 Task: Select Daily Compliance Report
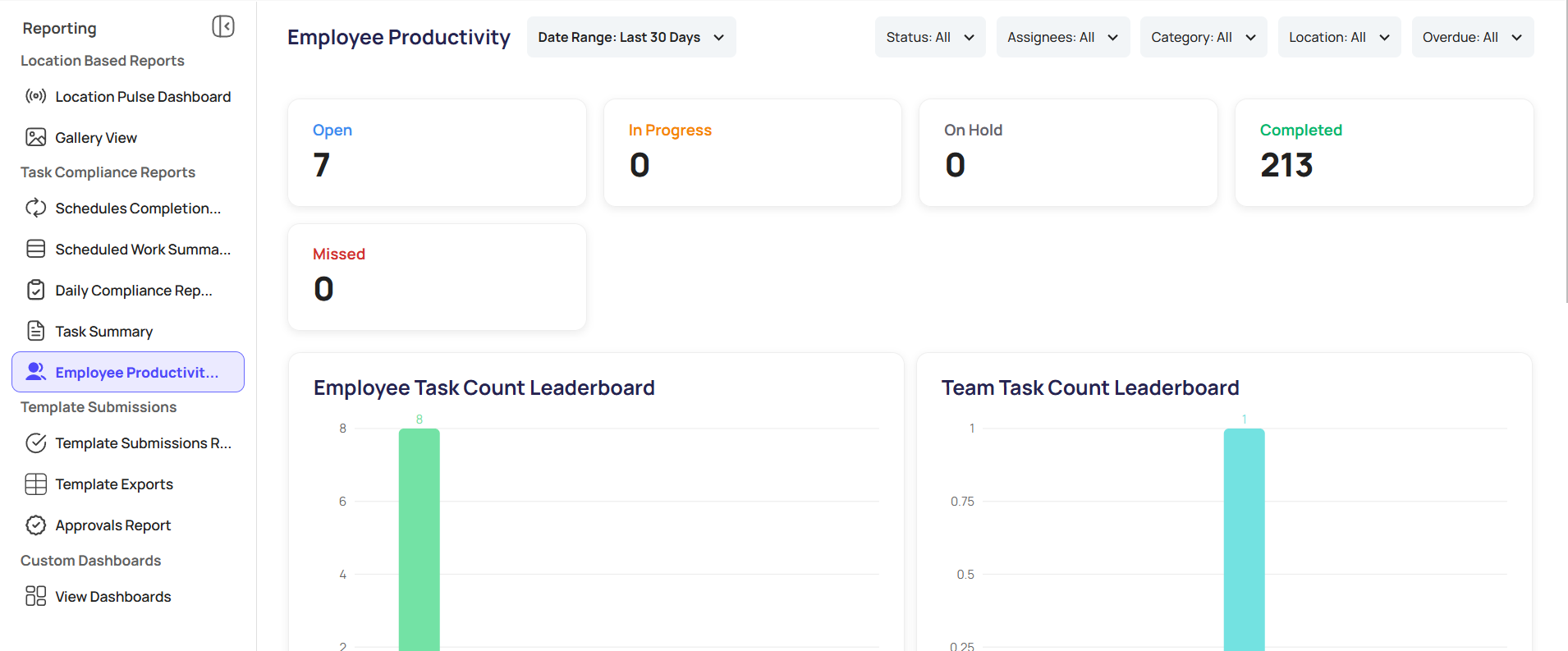click(x=128, y=291)
